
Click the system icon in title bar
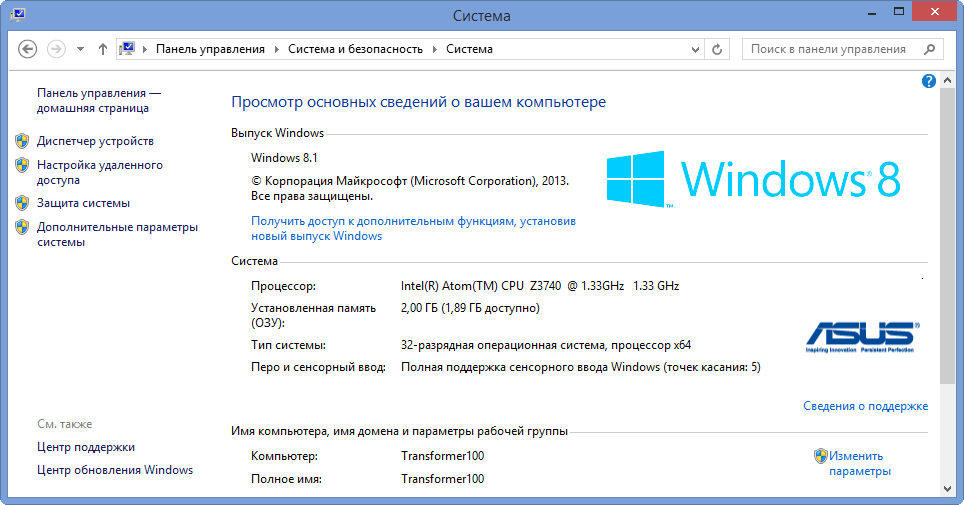pos(18,14)
